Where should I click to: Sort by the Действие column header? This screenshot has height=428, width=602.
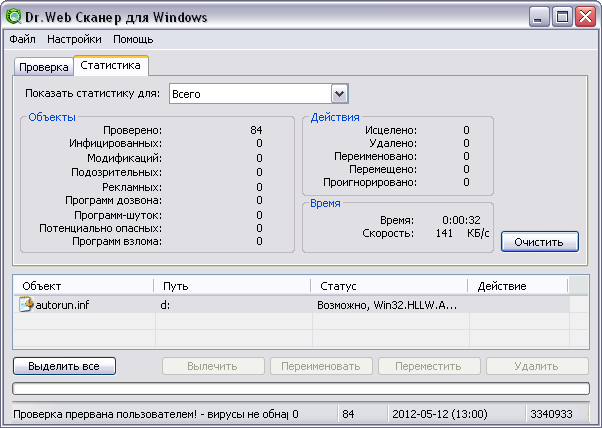518,286
